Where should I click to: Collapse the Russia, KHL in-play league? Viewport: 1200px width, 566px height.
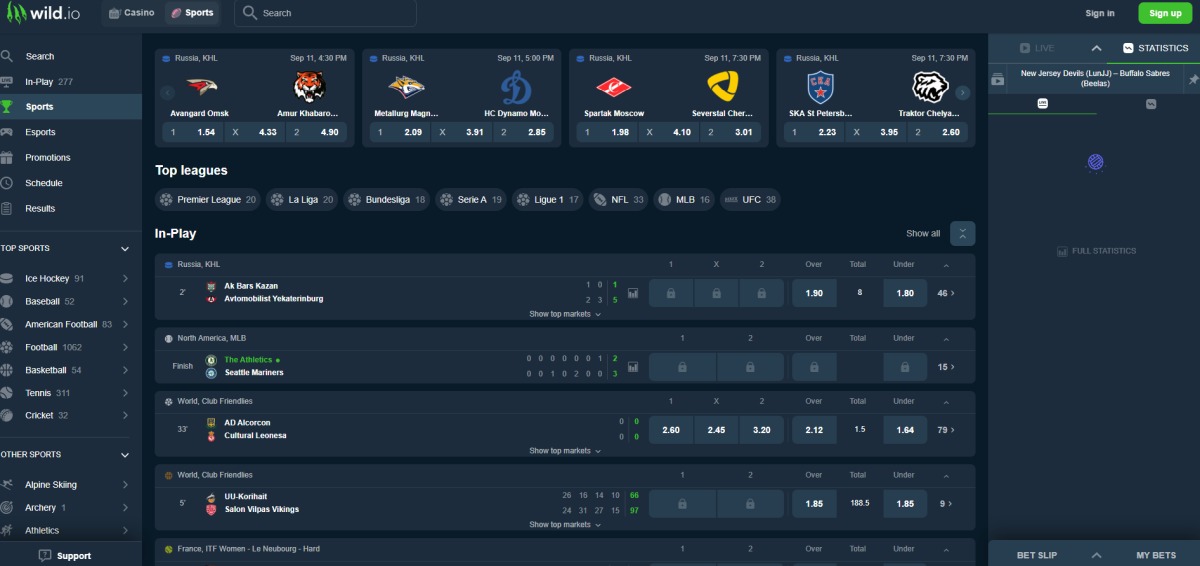(x=946, y=265)
